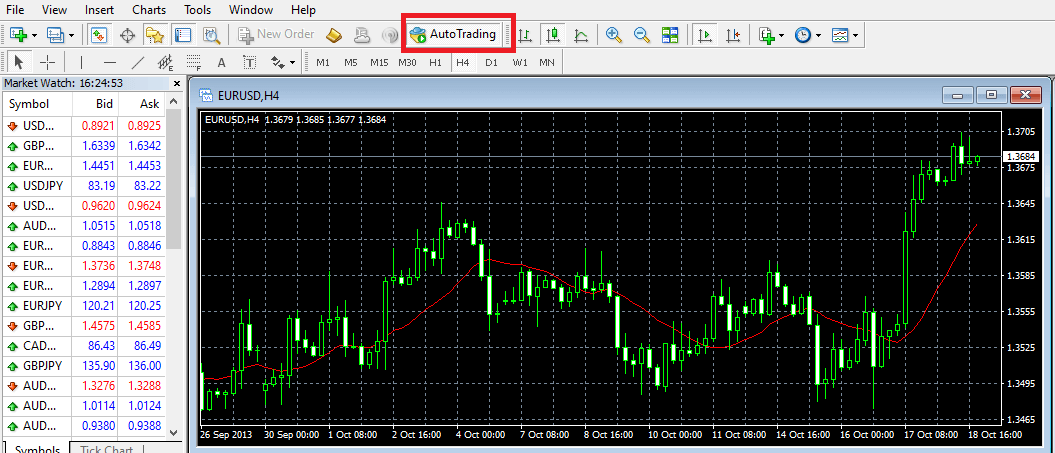Switch to candlesticks chart display
The width and height of the screenshot is (1055, 453).
click(554, 34)
